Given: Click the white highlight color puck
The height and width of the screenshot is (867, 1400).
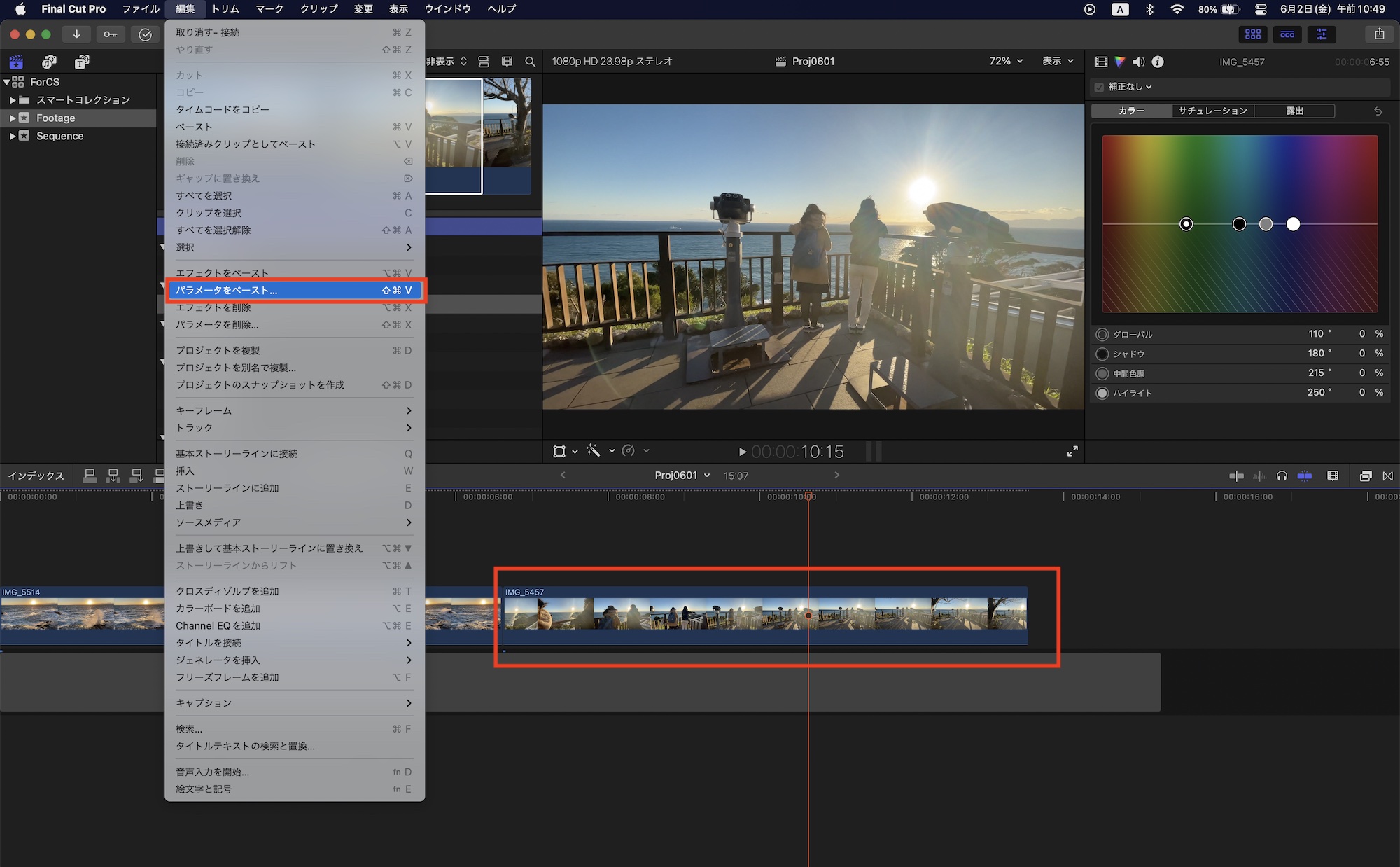Looking at the screenshot, I should 1293,224.
